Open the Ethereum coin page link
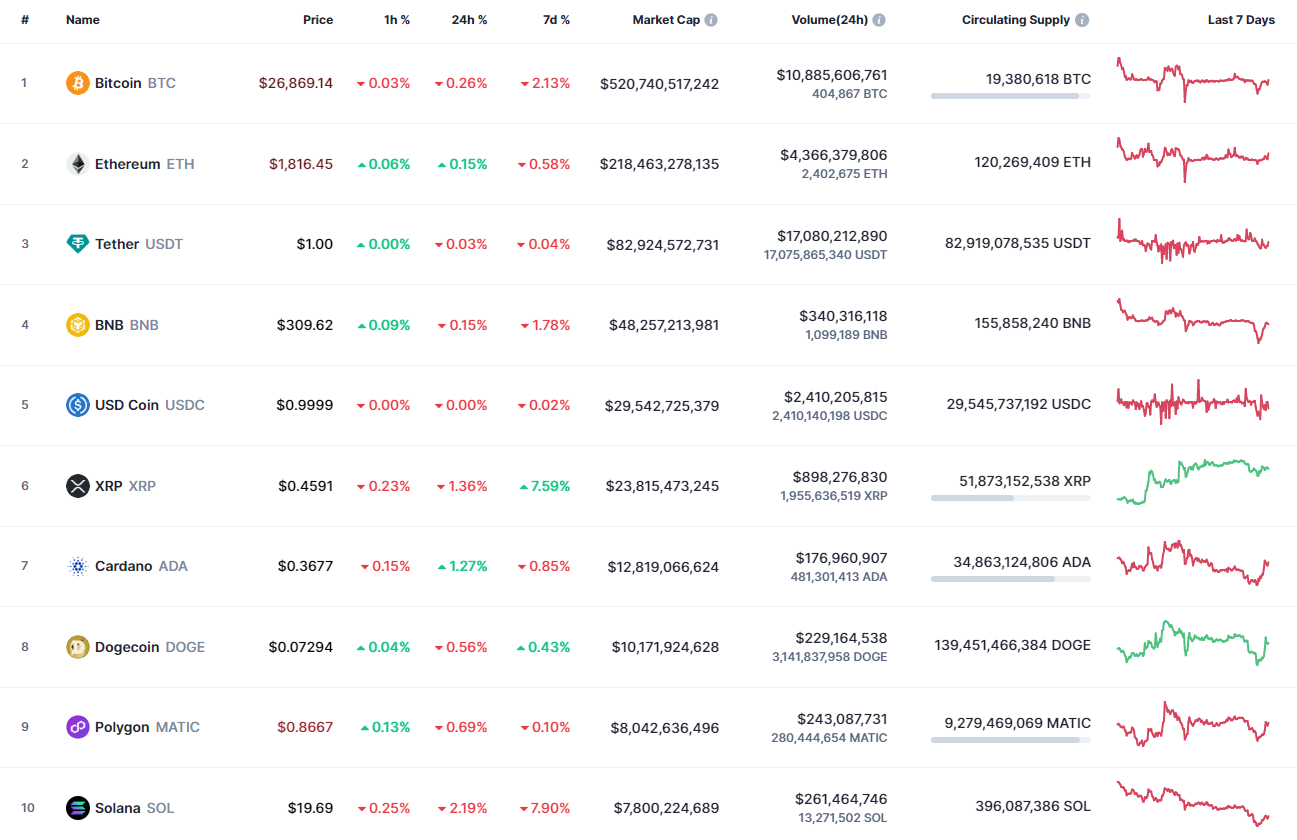Screen dimensions: 1297x840 130,163
